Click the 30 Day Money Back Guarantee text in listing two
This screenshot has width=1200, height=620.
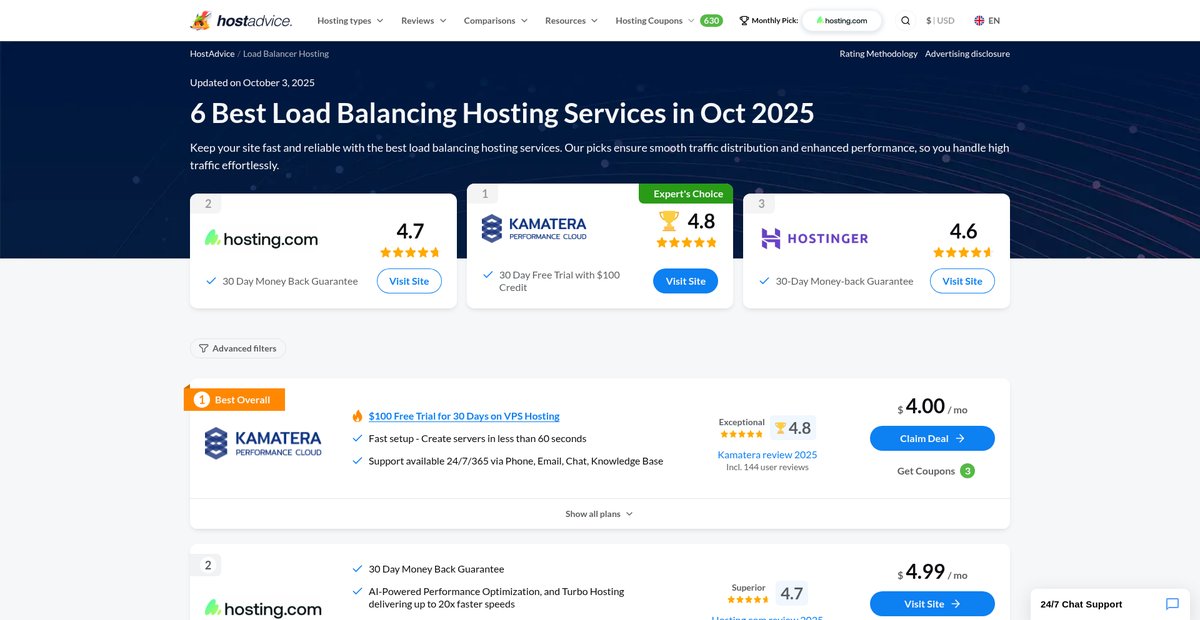pos(436,569)
